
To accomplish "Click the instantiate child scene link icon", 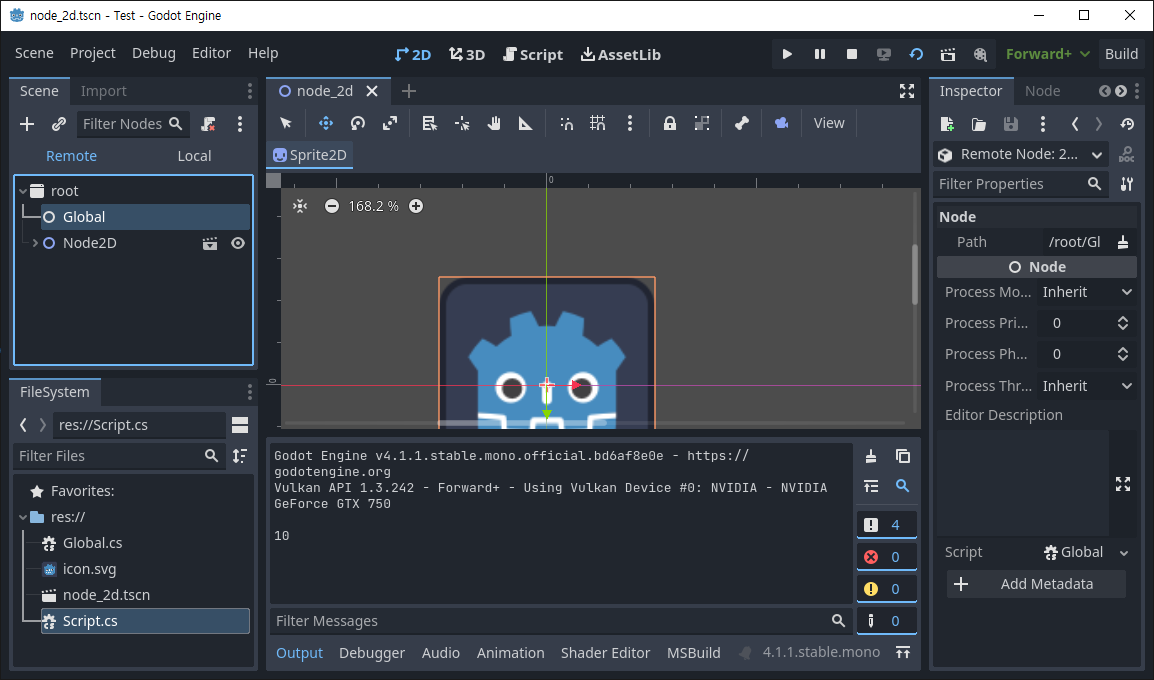I will (59, 124).
